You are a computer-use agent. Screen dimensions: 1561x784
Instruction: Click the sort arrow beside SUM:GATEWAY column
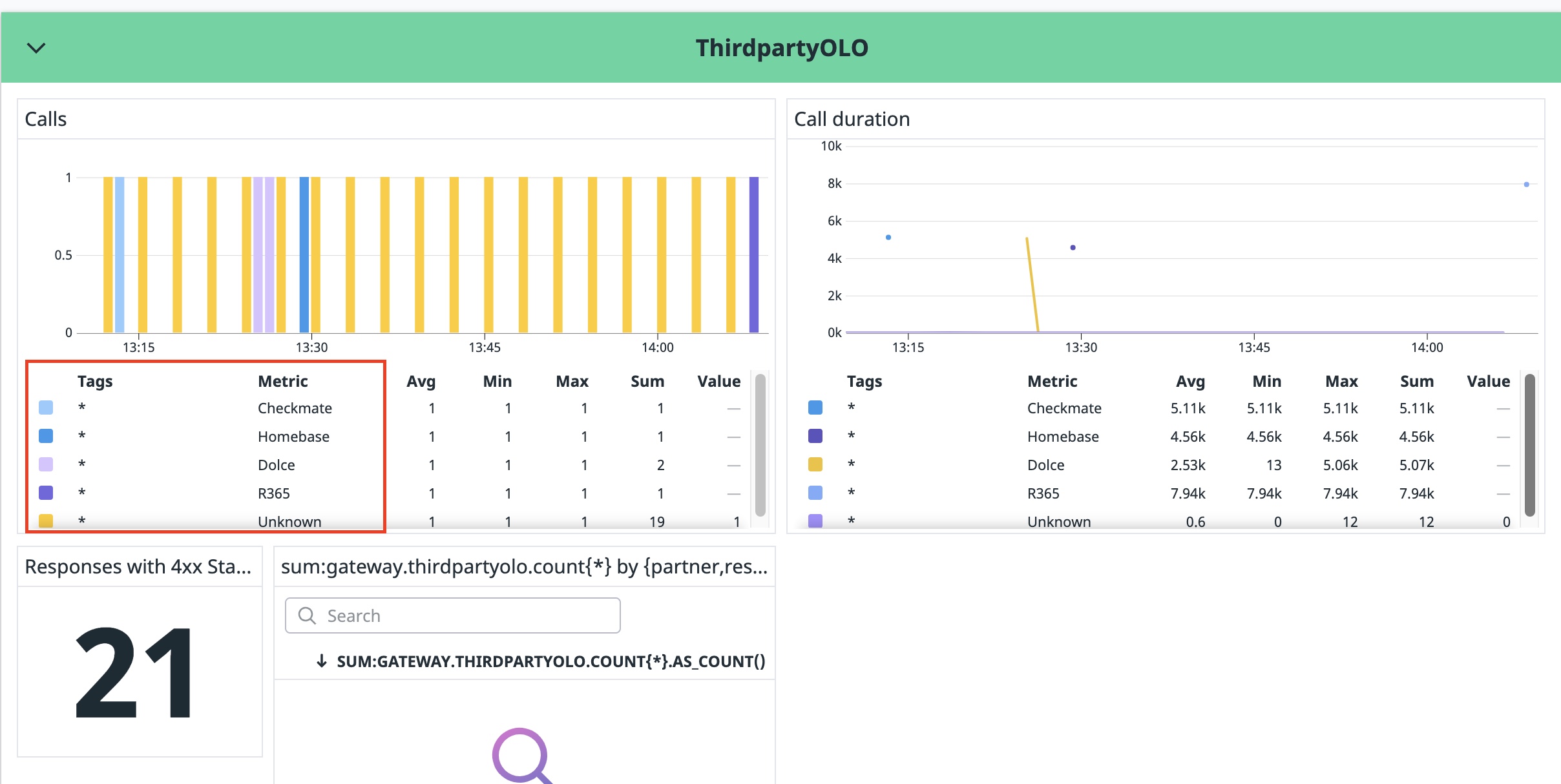coord(321,661)
